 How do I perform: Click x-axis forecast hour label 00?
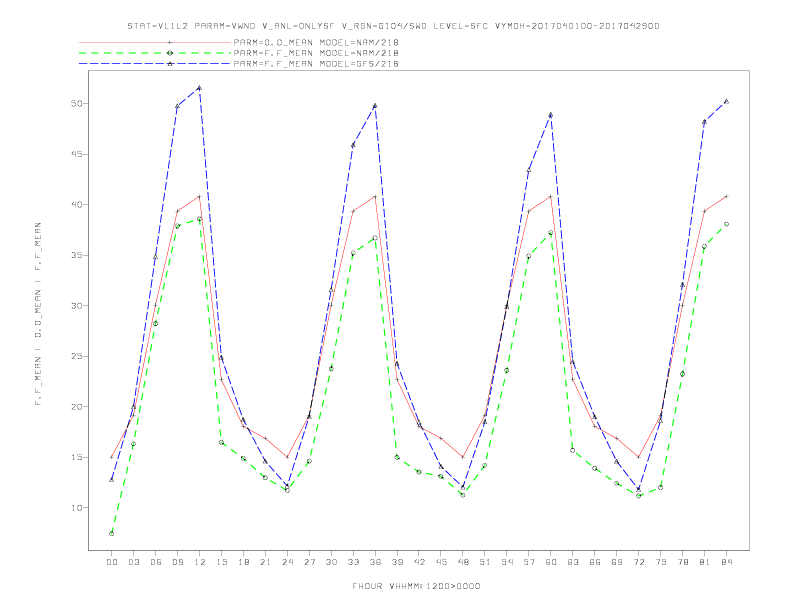tap(112, 562)
